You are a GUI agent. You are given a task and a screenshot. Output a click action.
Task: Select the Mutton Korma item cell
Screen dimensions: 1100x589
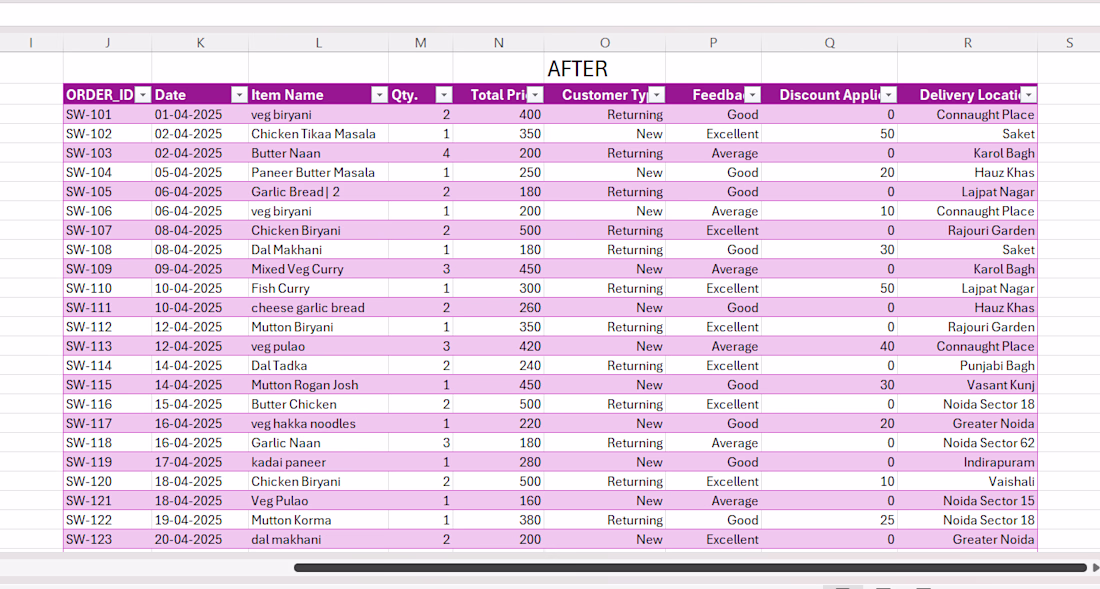pos(318,520)
